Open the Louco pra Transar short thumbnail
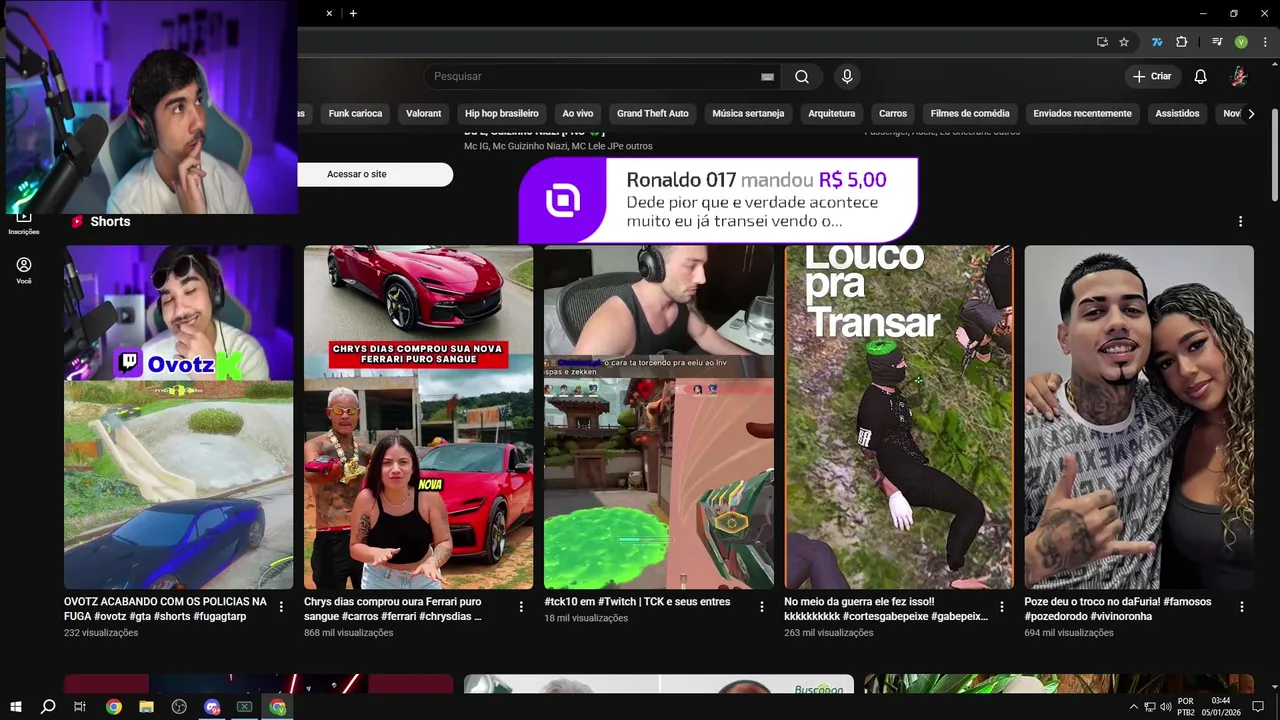 pyautogui.click(x=899, y=417)
